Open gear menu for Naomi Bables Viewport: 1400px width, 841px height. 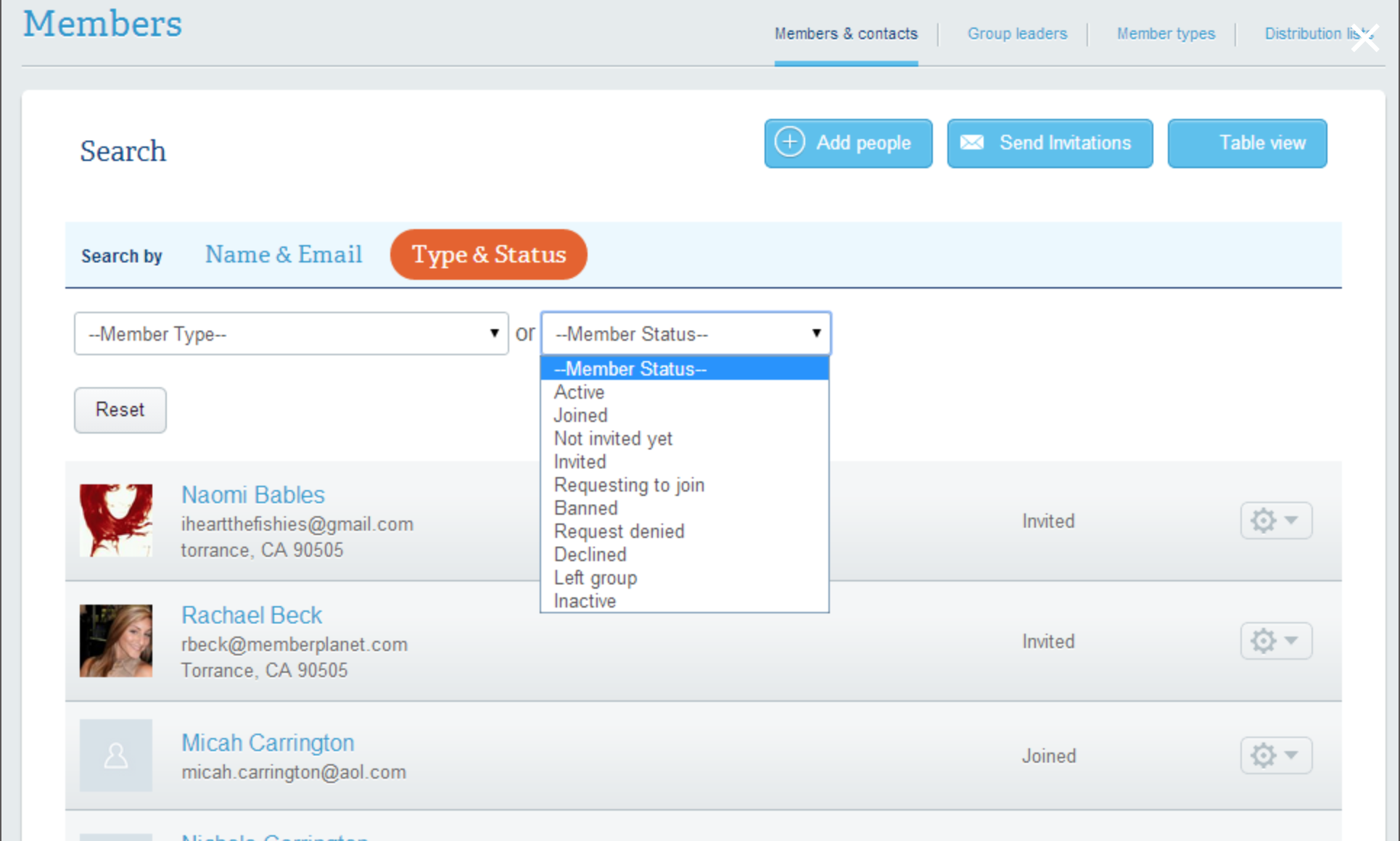tap(1275, 521)
